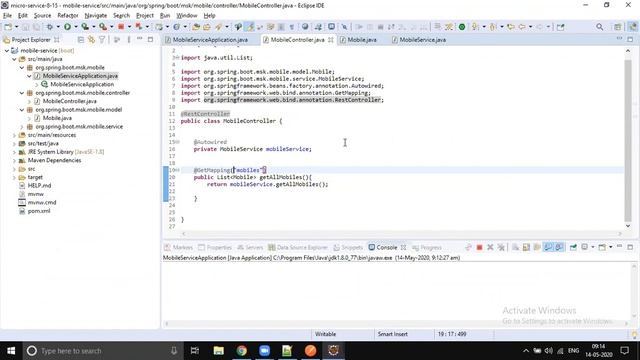Maximize the Console panel

(x=630, y=247)
